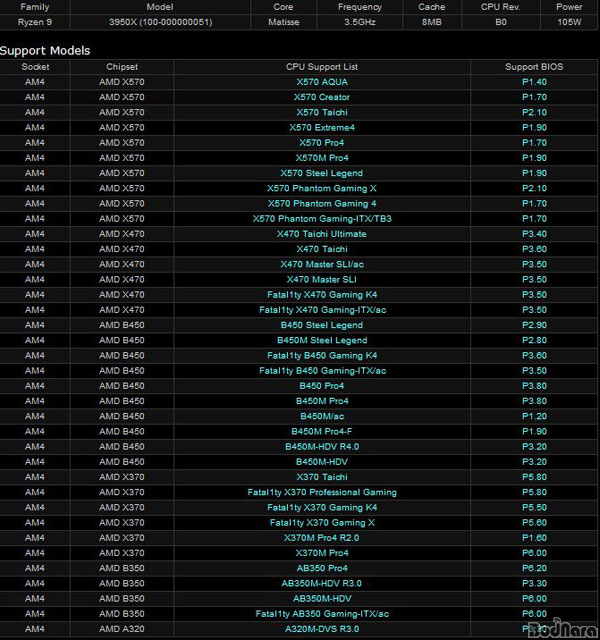The width and height of the screenshot is (600, 640).
Task: Click the Support Models heading
Action: [45, 51]
